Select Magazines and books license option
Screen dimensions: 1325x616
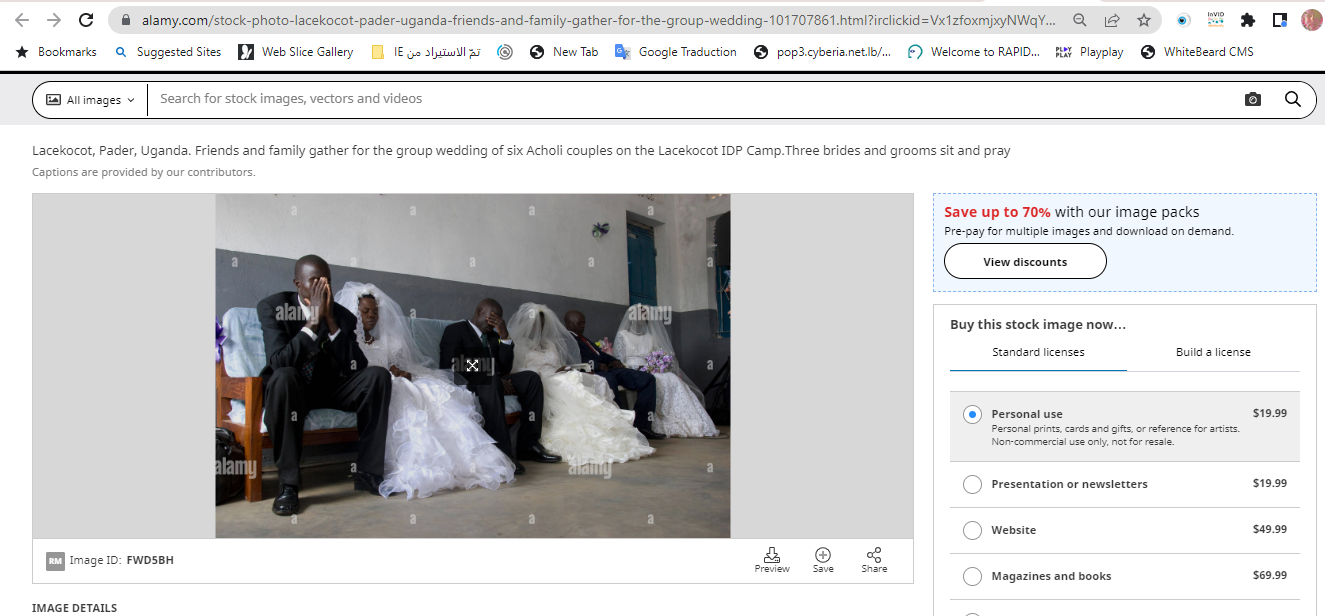pyautogui.click(x=972, y=576)
